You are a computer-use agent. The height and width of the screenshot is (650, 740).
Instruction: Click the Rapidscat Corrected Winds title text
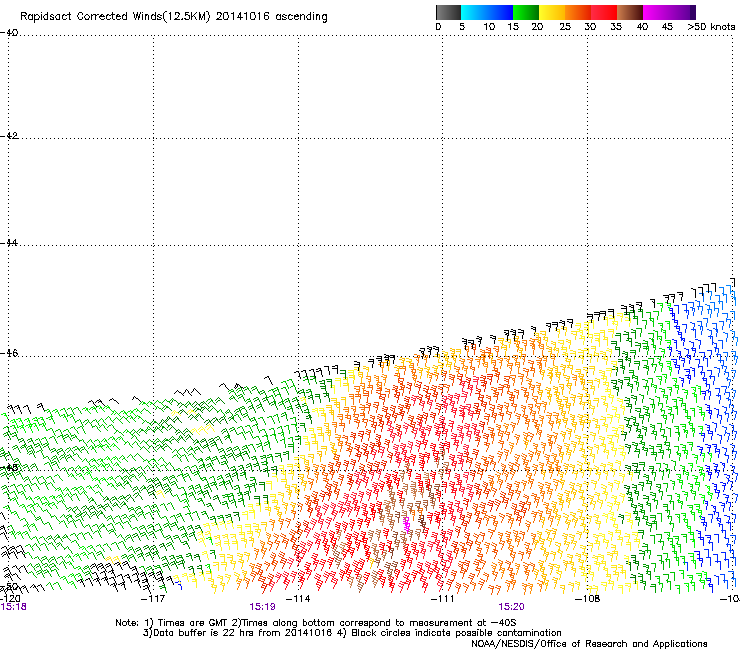pos(174,17)
